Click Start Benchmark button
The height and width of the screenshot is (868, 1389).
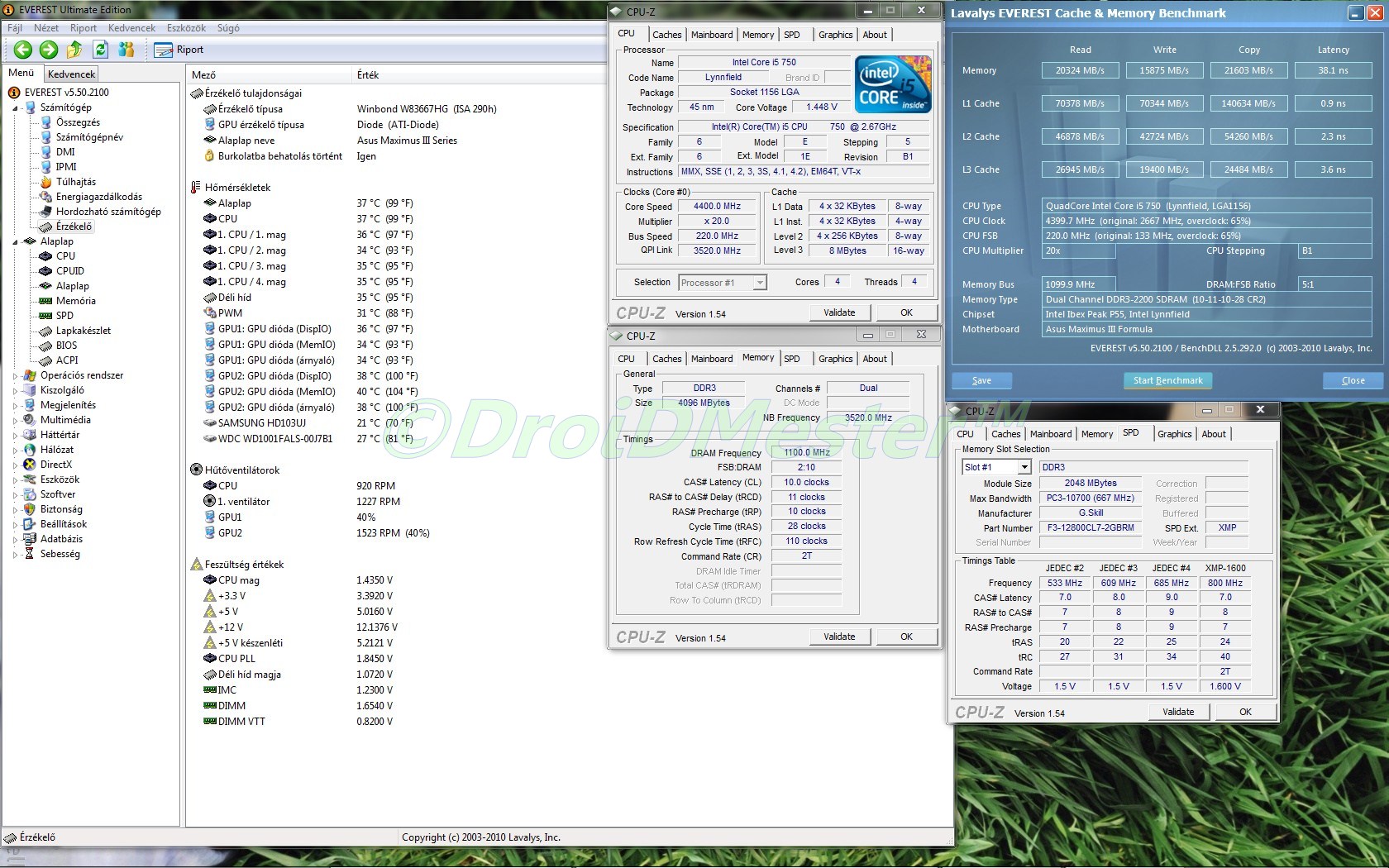(1167, 380)
